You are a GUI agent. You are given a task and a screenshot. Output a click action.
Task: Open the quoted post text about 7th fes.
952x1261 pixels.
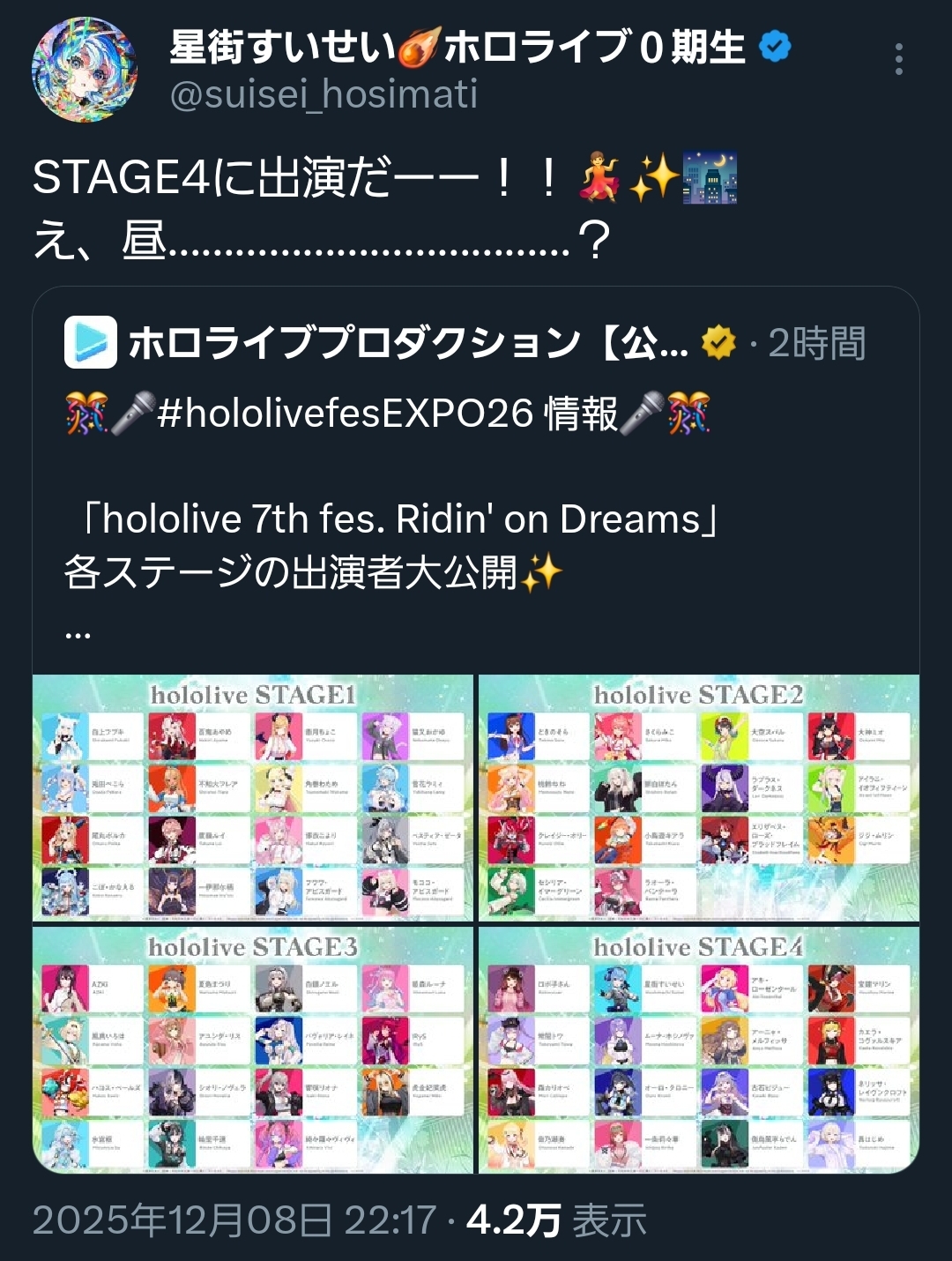(x=392, y=546)
